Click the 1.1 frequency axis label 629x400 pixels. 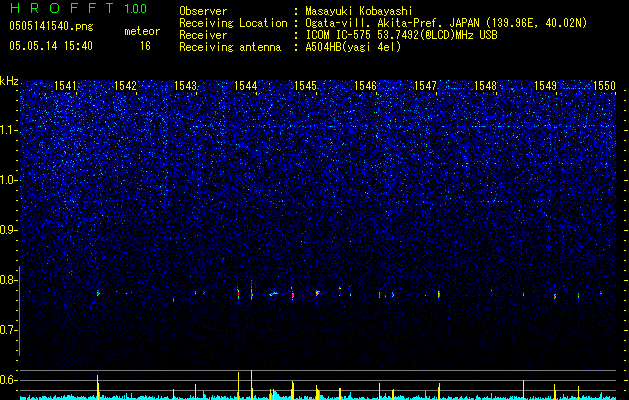9,130
